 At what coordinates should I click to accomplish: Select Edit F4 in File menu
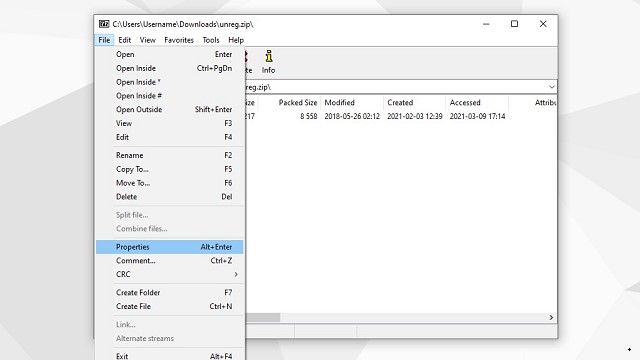click(x=169, y=137)
